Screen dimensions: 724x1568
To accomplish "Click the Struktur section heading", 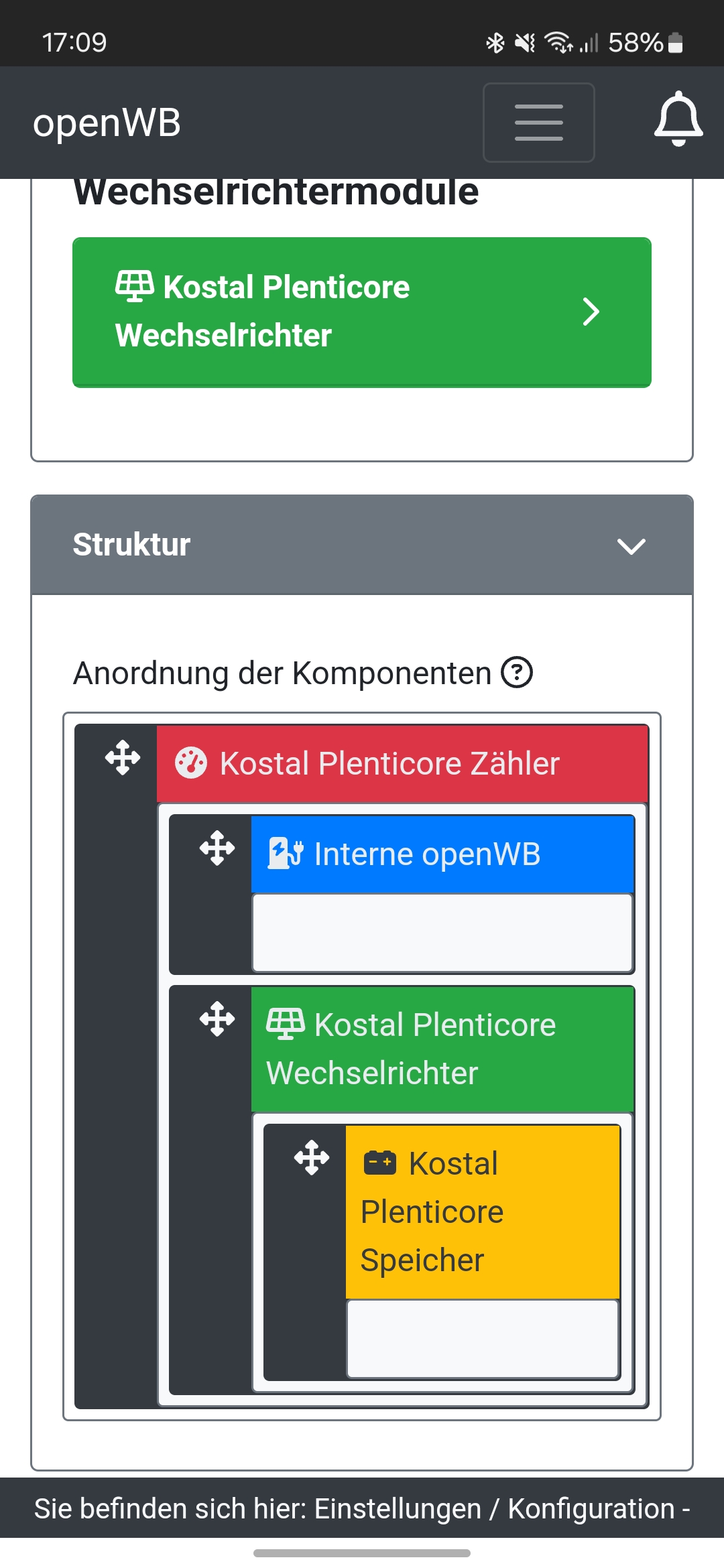I will click(131, 544).
